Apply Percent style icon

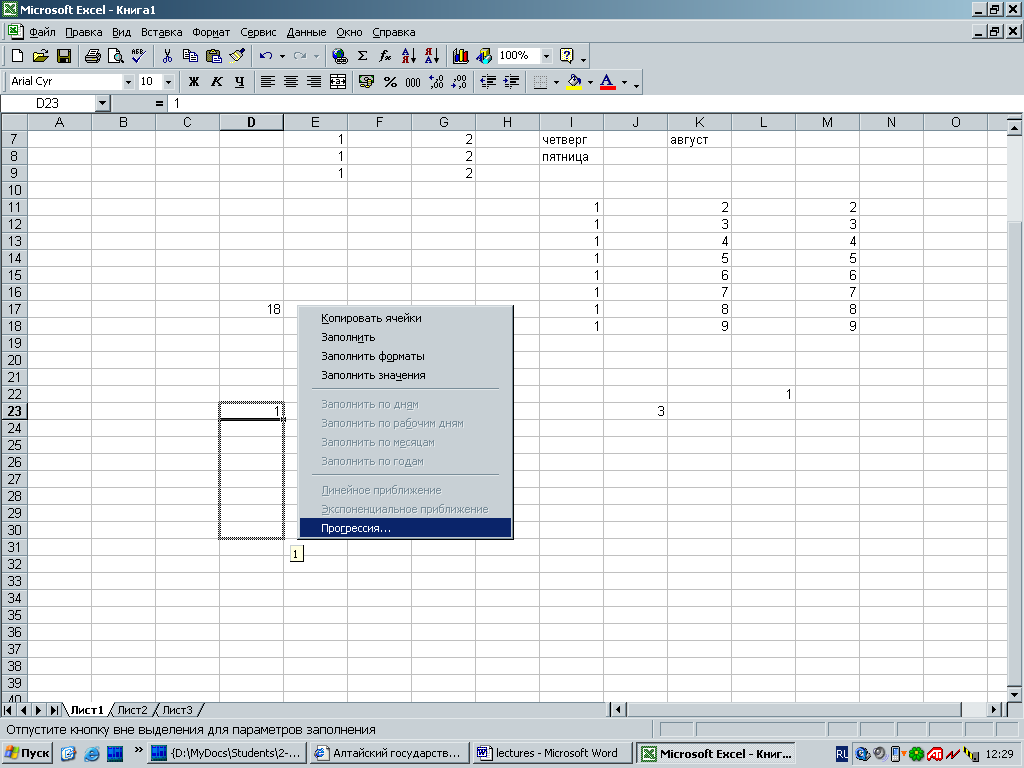(390, 82)
